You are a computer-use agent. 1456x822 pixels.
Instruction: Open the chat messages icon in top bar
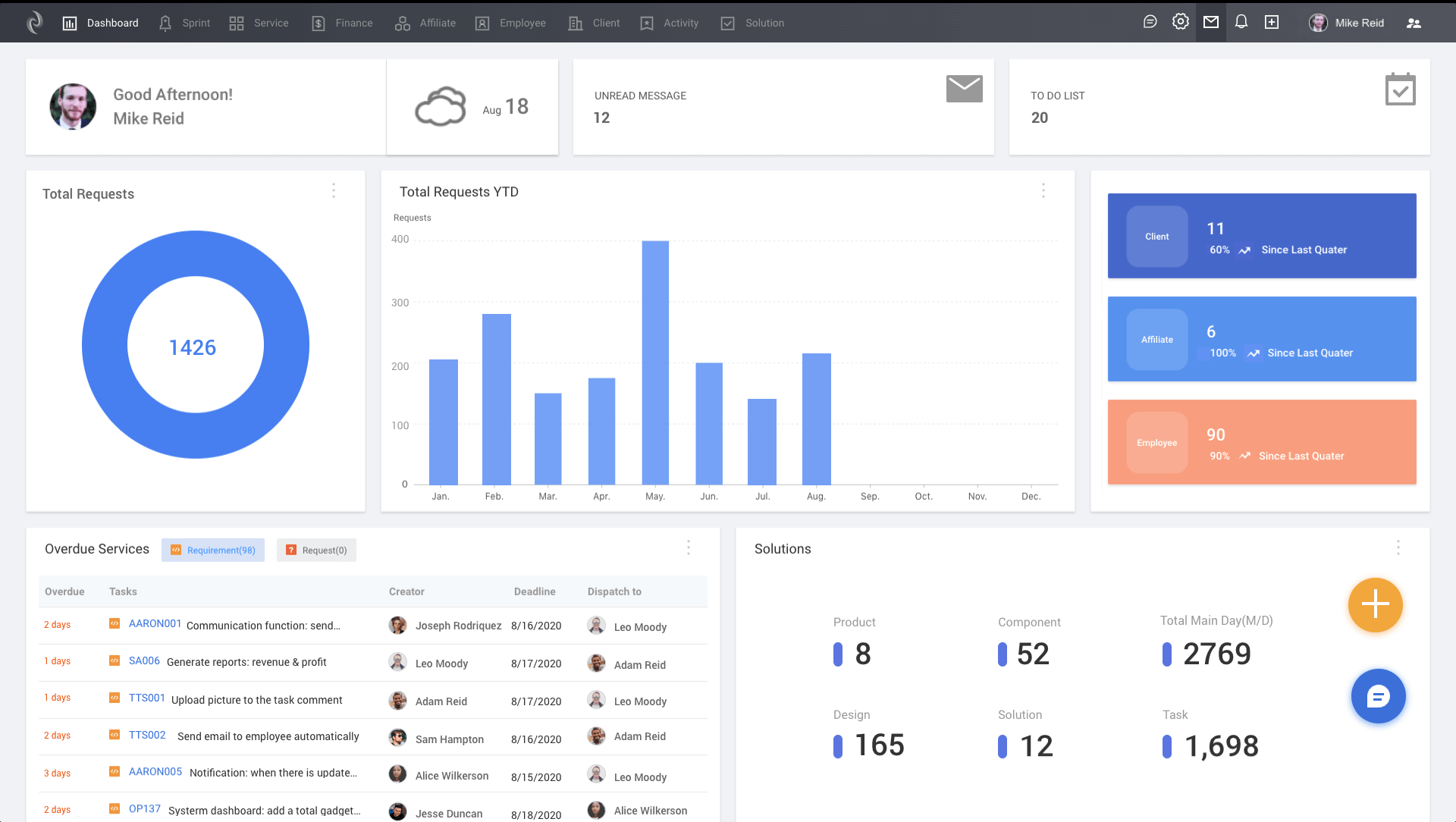[x=1150, y=22]
